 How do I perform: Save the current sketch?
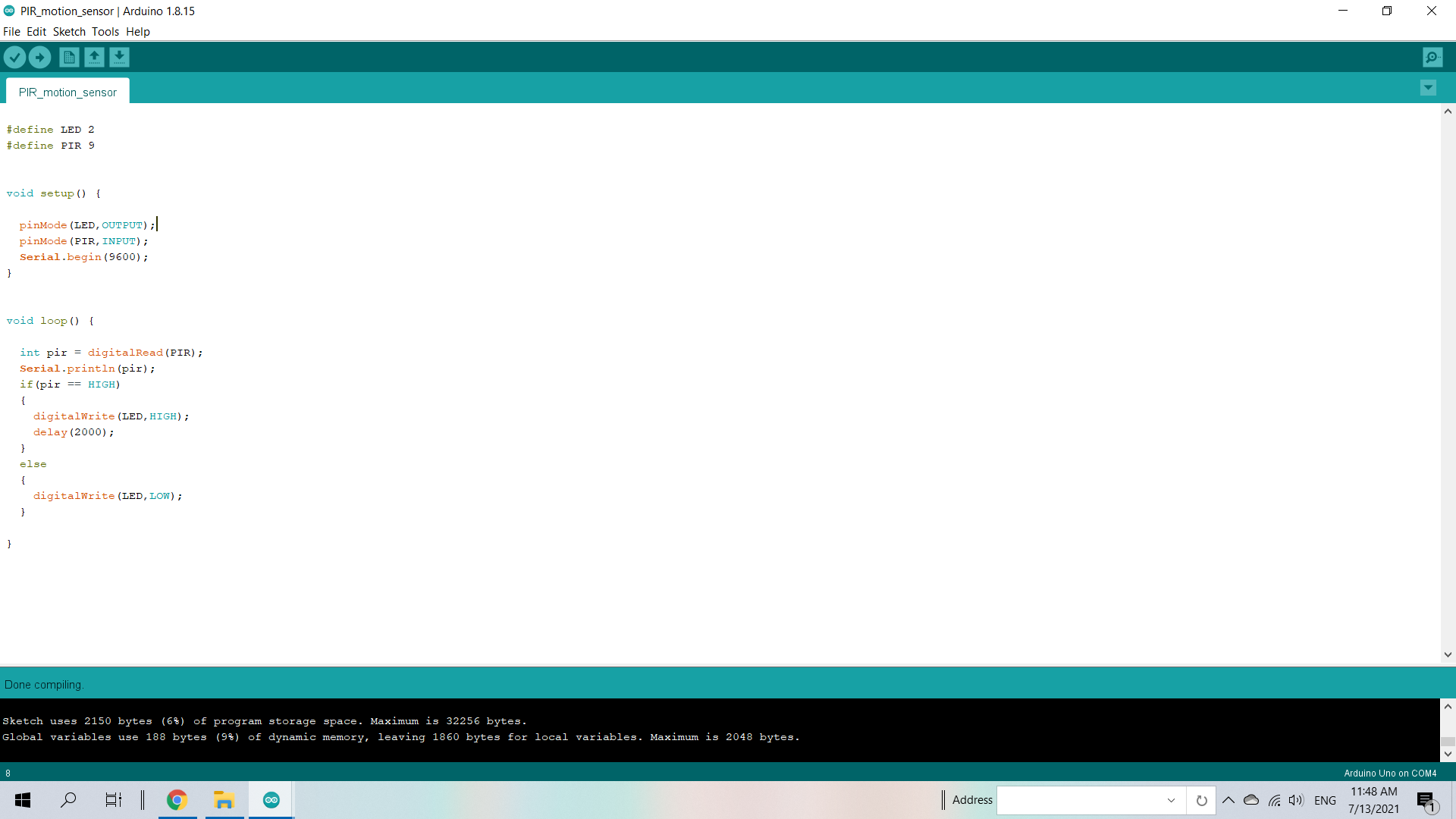coord(120,57)
